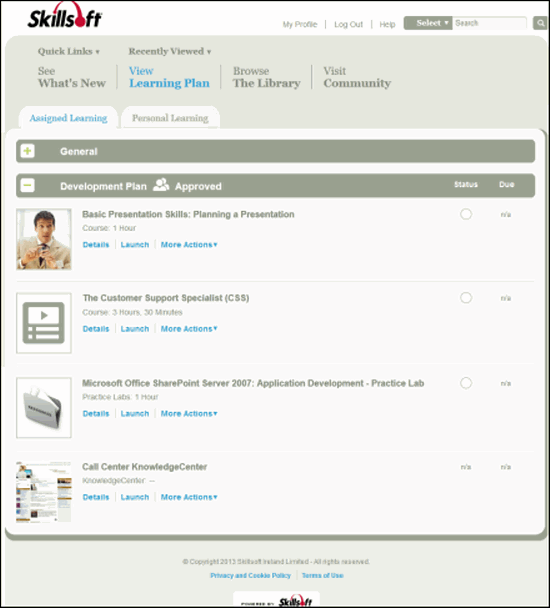Click status circle for Basic Presentation Skills

click(x=466, y=214)
